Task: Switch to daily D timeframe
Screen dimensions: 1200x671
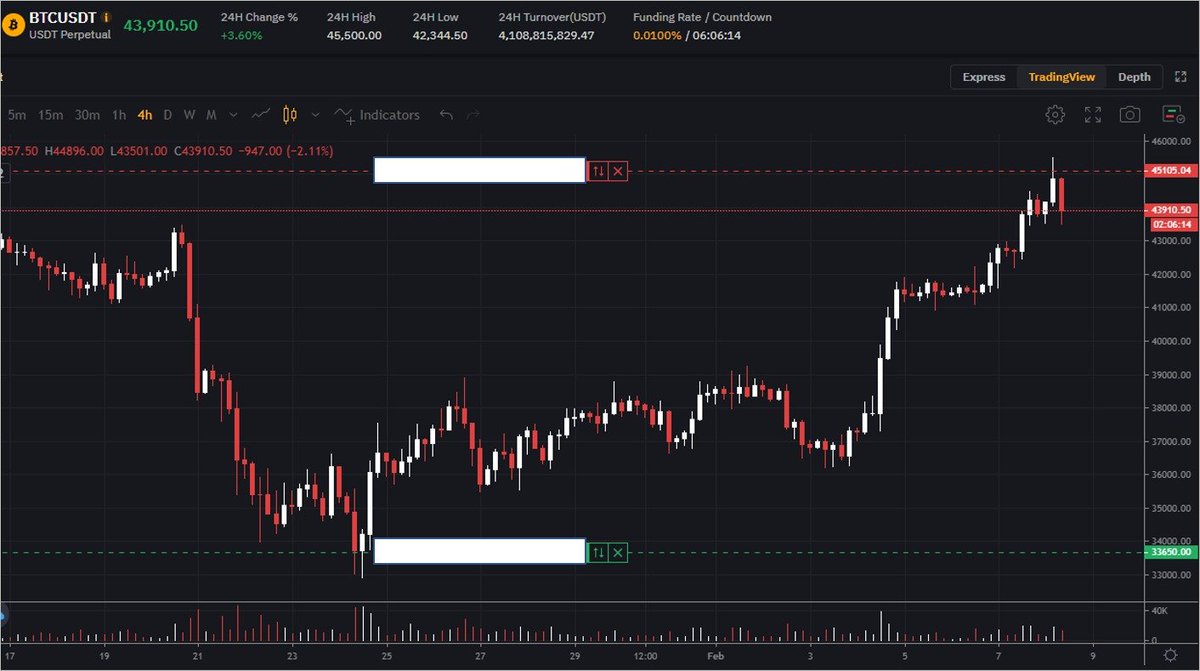Action: pyautogui.click(x=167, y=115)
